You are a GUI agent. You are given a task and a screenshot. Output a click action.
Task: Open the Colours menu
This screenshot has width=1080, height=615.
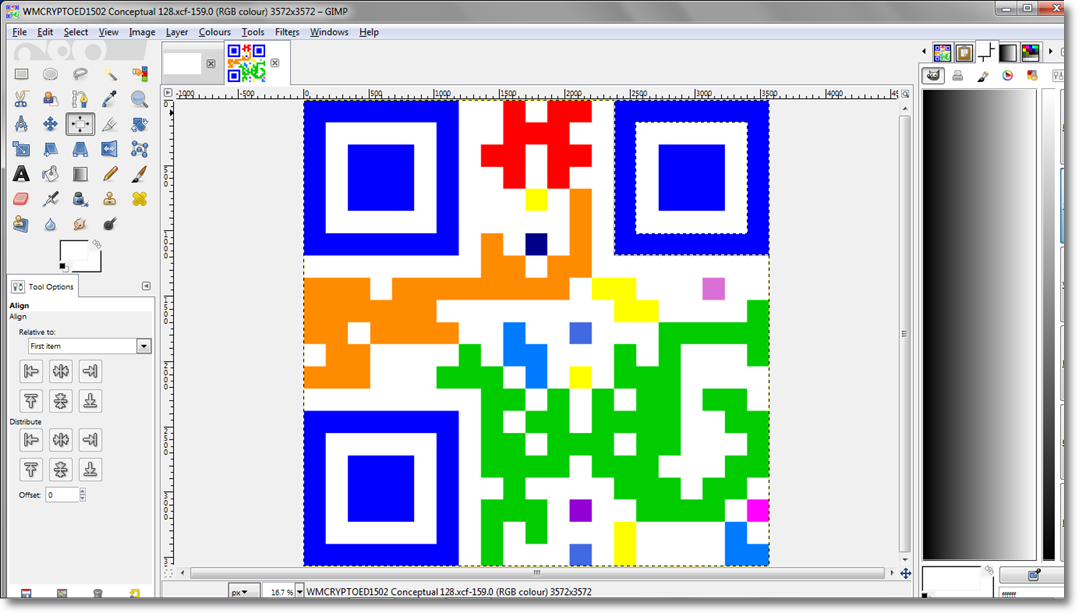click(x=214, y=32)
